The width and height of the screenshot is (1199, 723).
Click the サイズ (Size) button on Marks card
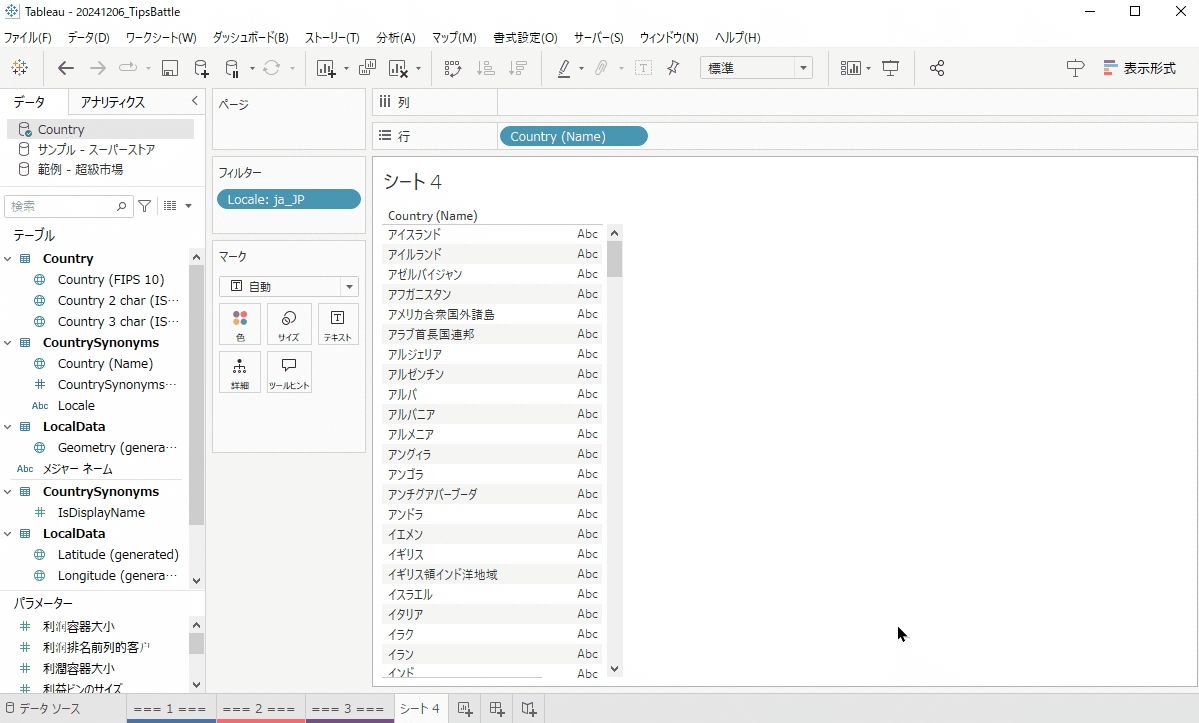(288, 323)
